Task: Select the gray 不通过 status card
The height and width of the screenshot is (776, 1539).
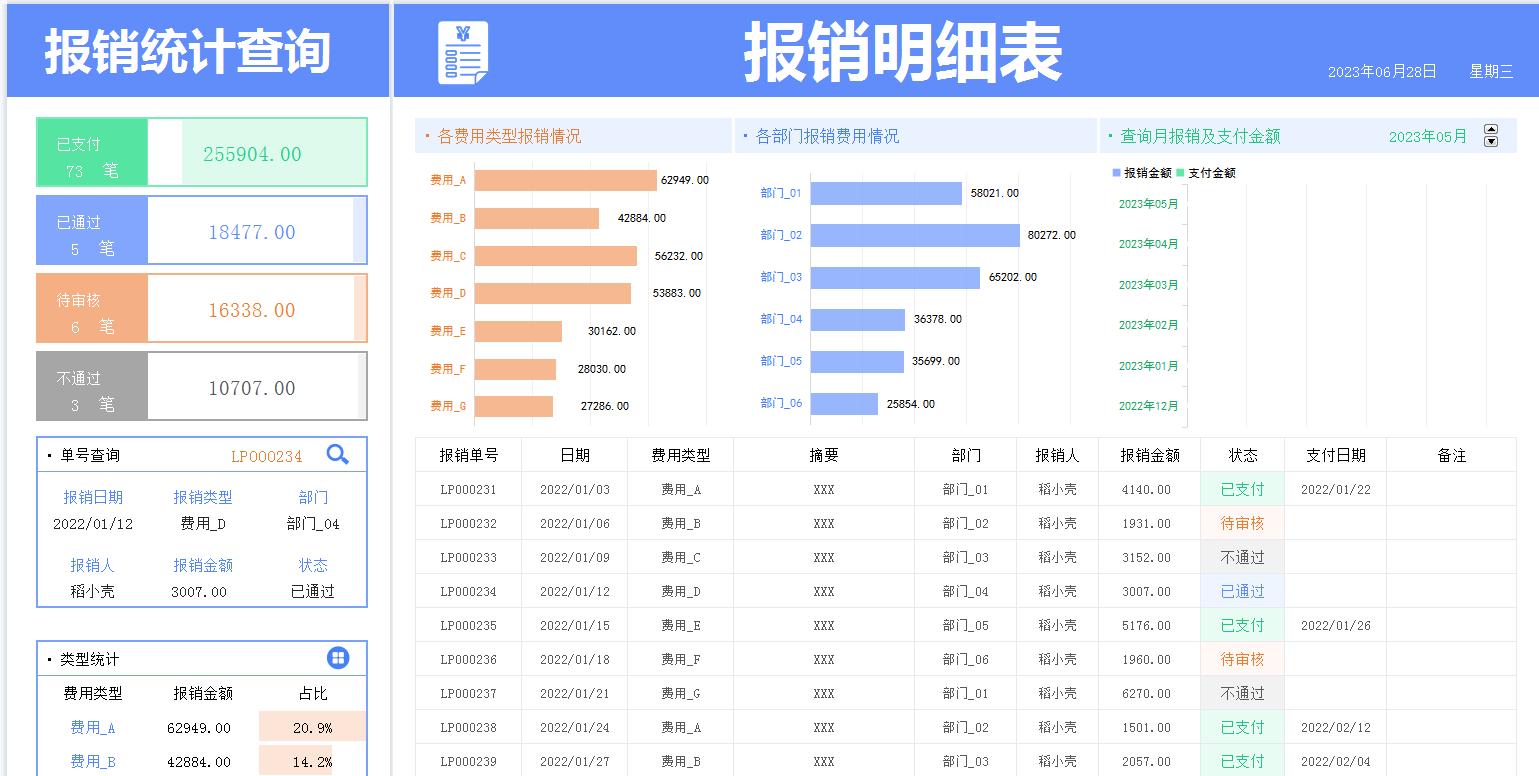Action: tap(200, 386)
